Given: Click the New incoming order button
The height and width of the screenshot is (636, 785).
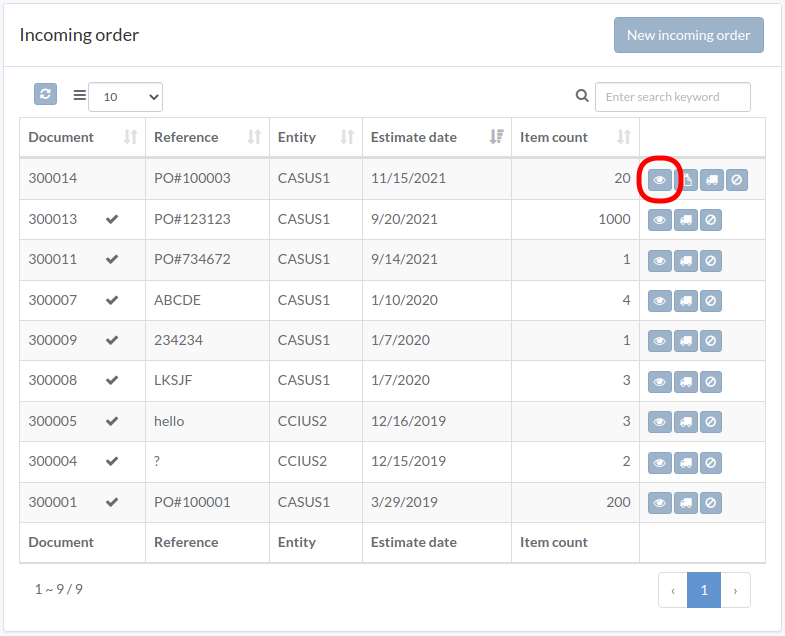Looking at the screenshot, I should tap(689, 35).
